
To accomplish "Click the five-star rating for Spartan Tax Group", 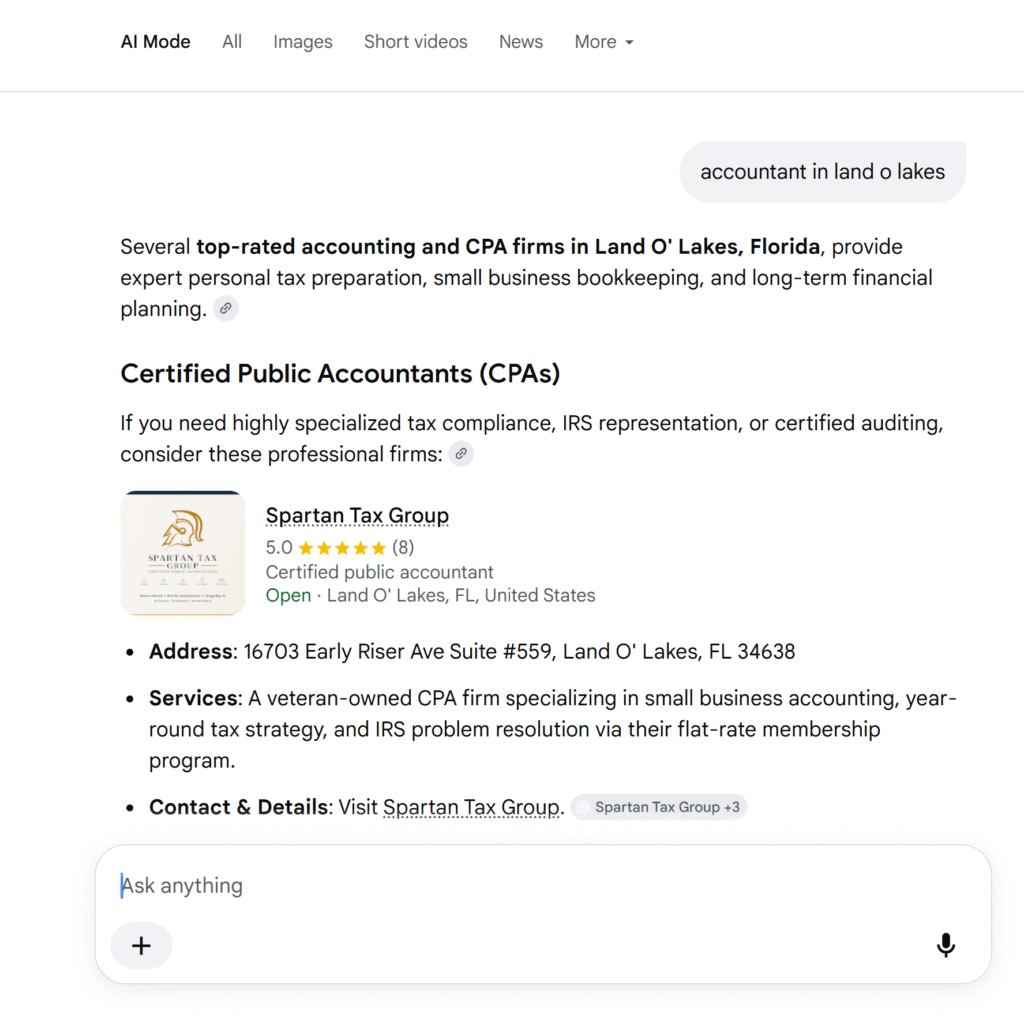I will (342, 547).
